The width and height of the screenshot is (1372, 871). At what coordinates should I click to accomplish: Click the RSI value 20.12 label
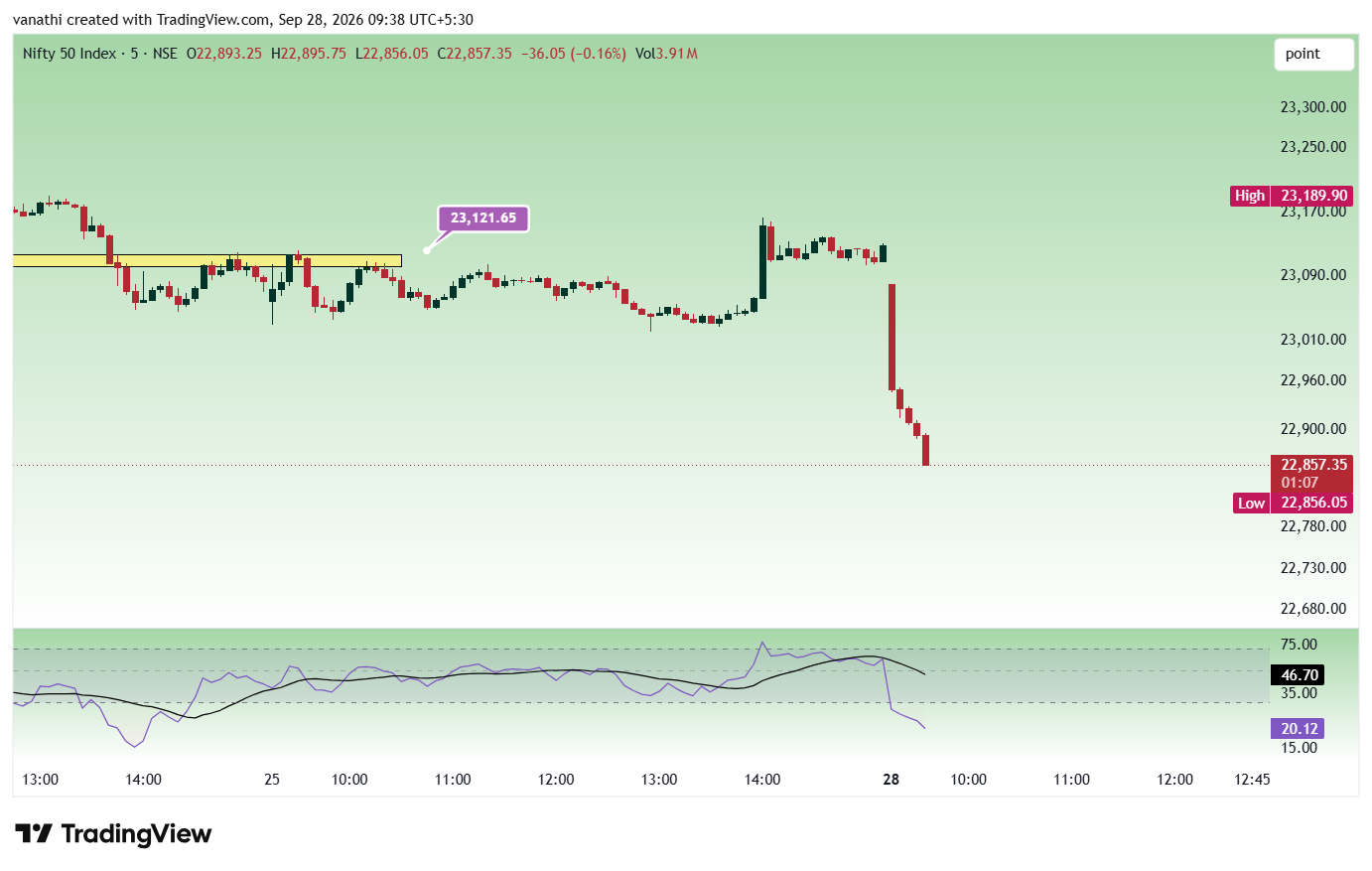1298,729
